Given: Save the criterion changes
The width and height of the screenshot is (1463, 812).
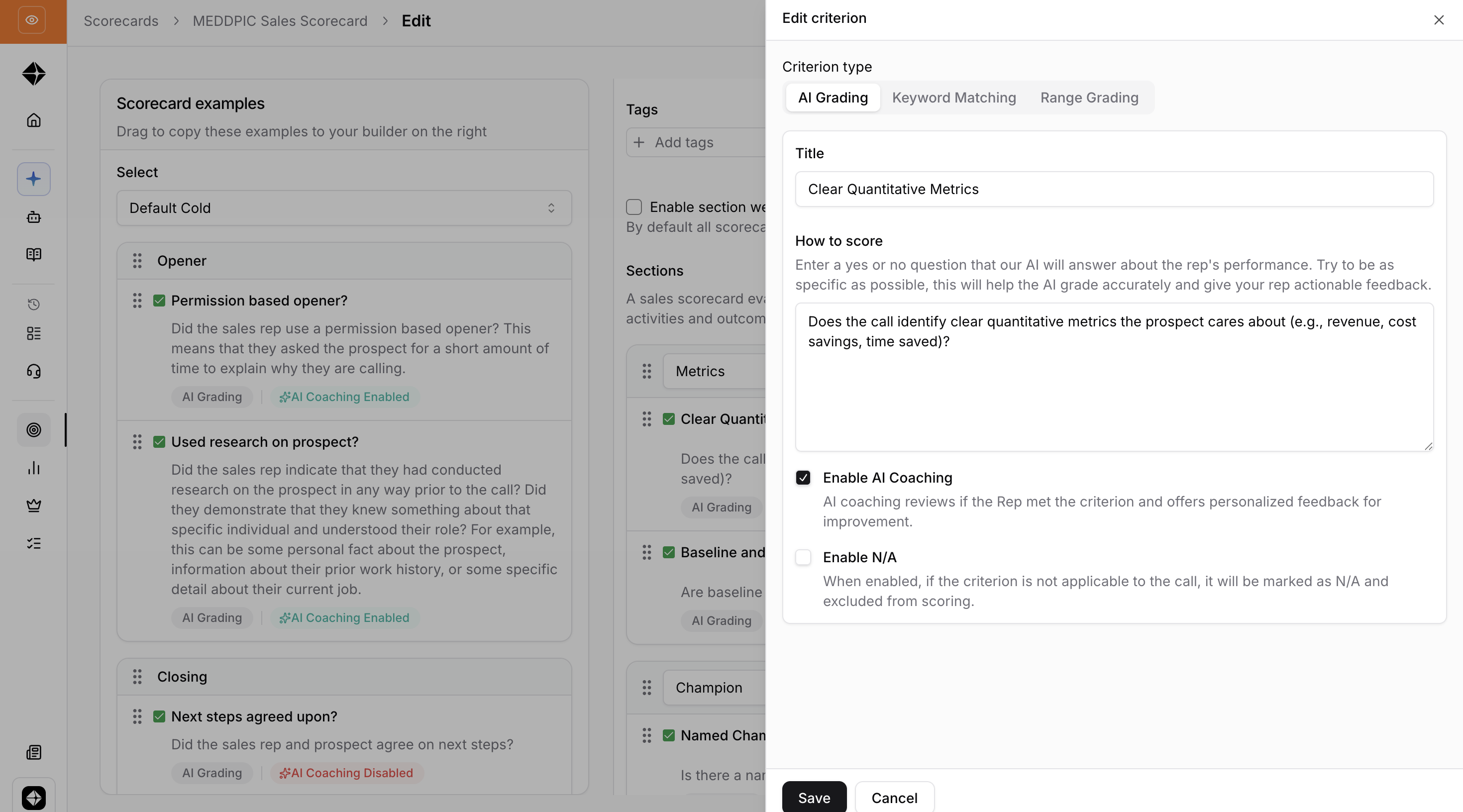Looking at the screenshot, I should (x=815, y=797).
